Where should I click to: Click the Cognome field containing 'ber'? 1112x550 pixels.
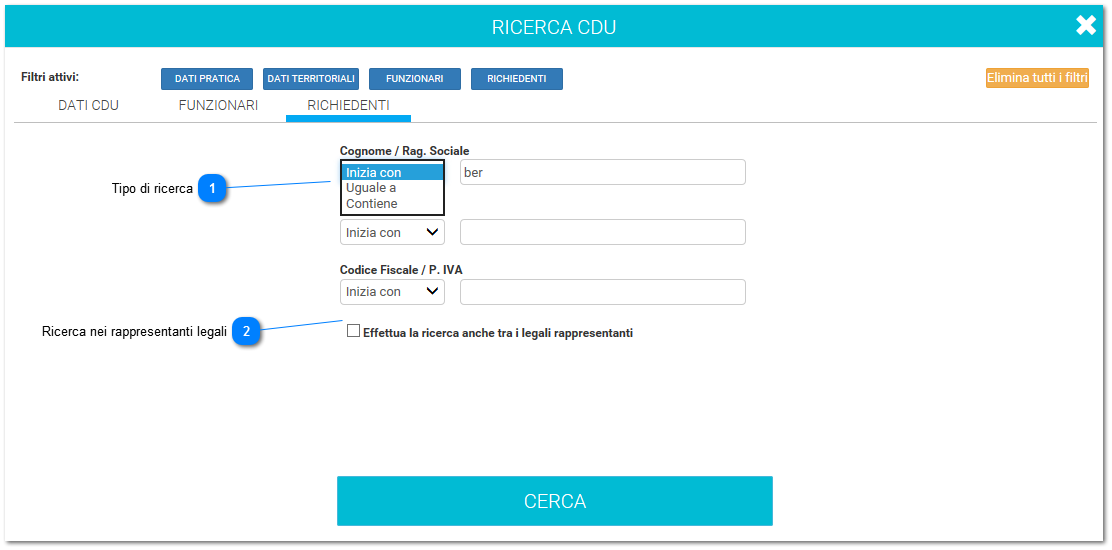pyautogui.click(x=603, y=172)
